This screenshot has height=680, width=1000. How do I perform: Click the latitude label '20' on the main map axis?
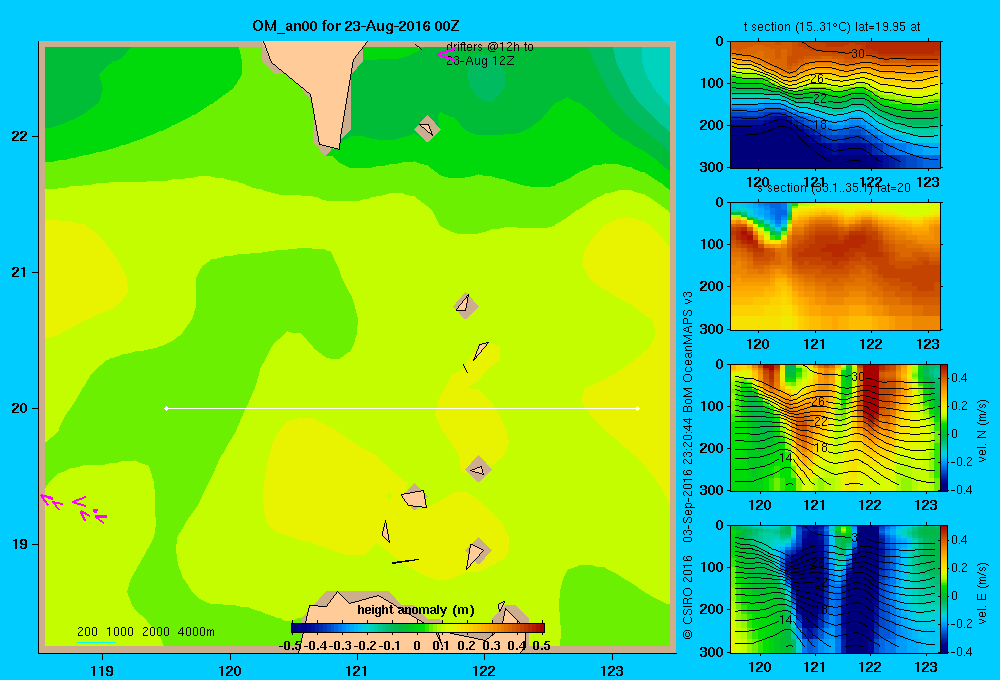20,408
